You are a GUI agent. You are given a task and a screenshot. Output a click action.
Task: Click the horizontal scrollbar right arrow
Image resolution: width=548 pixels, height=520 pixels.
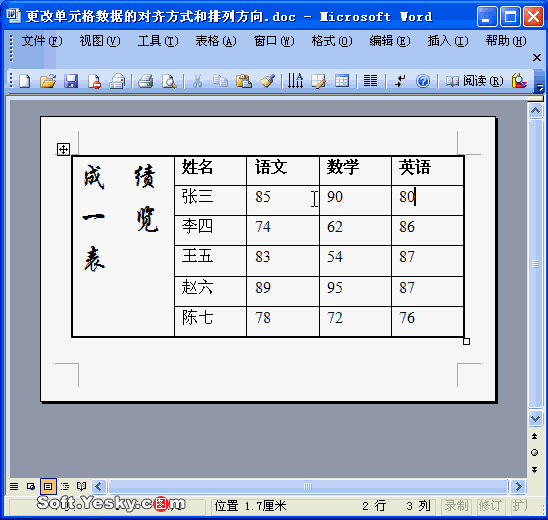518,486
